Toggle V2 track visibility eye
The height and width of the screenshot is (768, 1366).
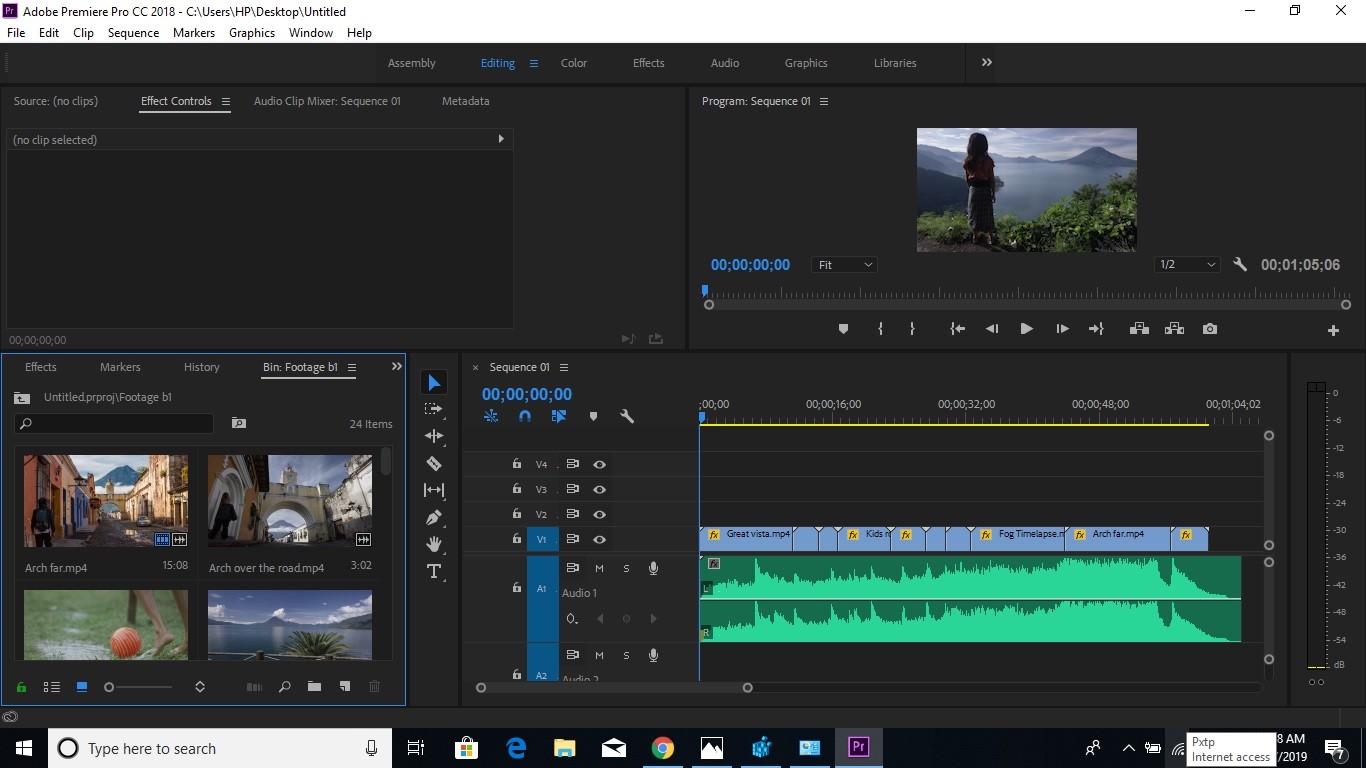(x=599, y=514)
